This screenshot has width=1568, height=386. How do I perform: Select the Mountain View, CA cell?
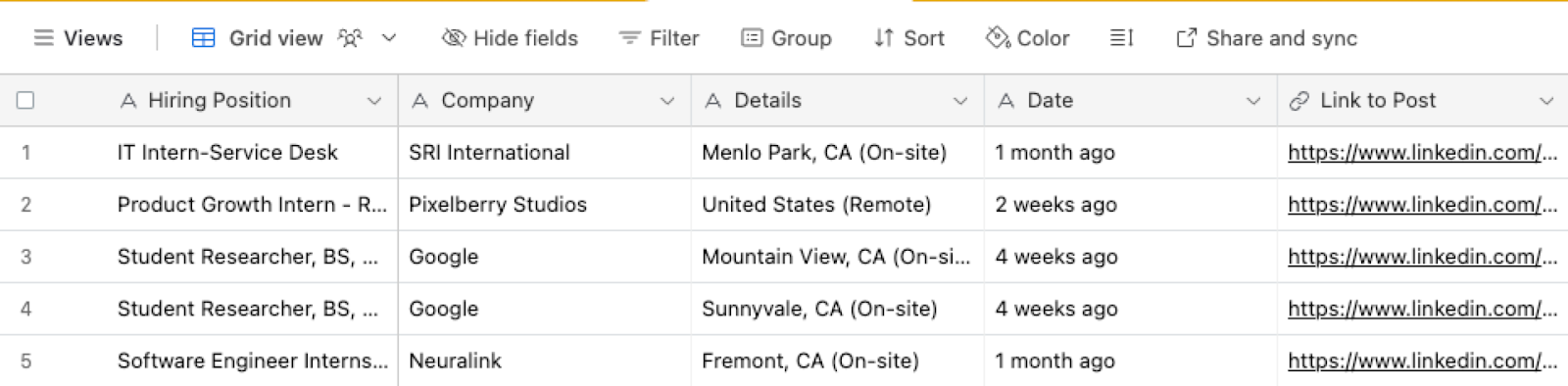[838, 257]
